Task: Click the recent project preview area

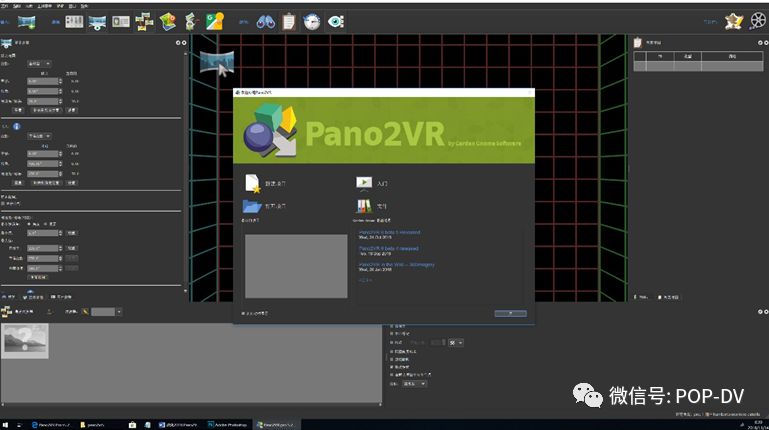Action: click(x=296, y=266)
